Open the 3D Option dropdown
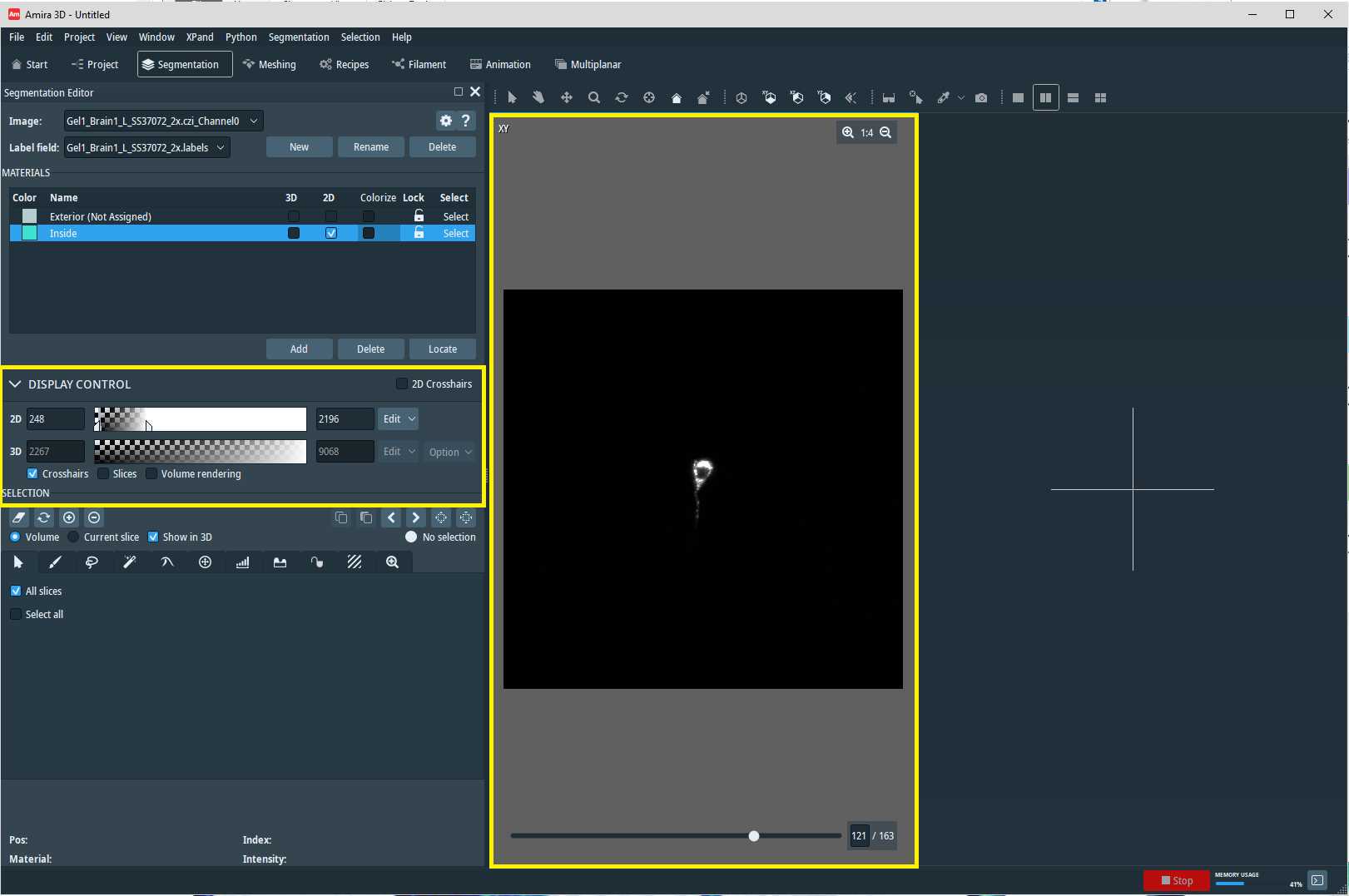1349x896 pixels. tap(450, 452)
